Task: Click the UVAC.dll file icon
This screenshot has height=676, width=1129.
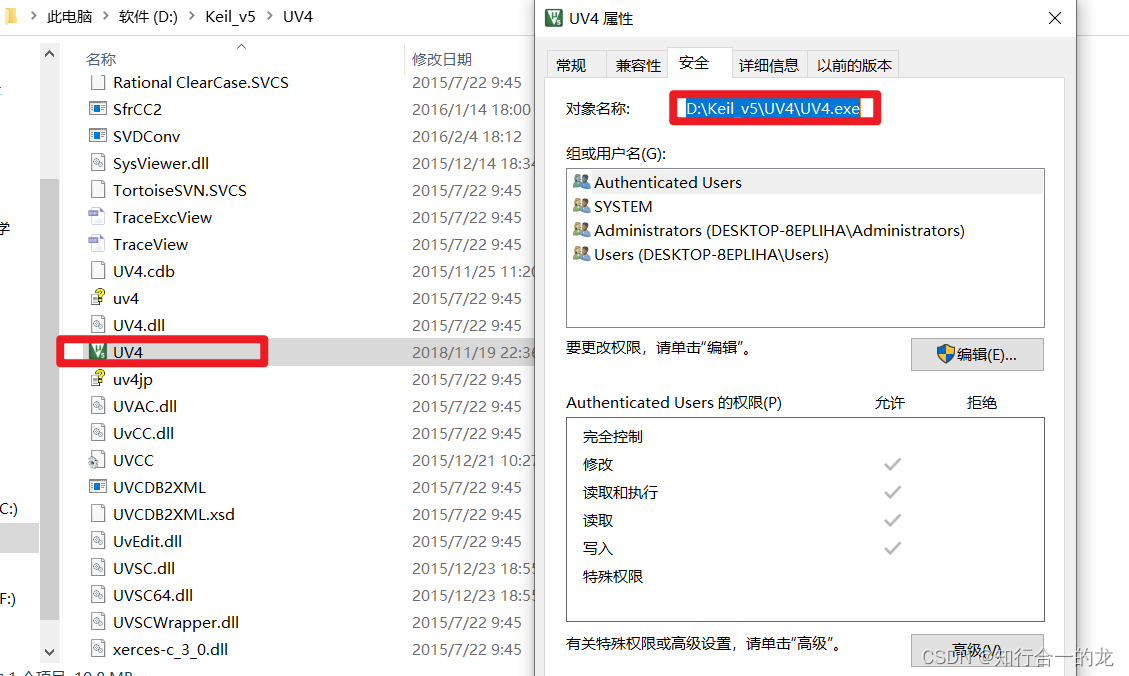Action: pyautogui.click(x=98, y=406)
